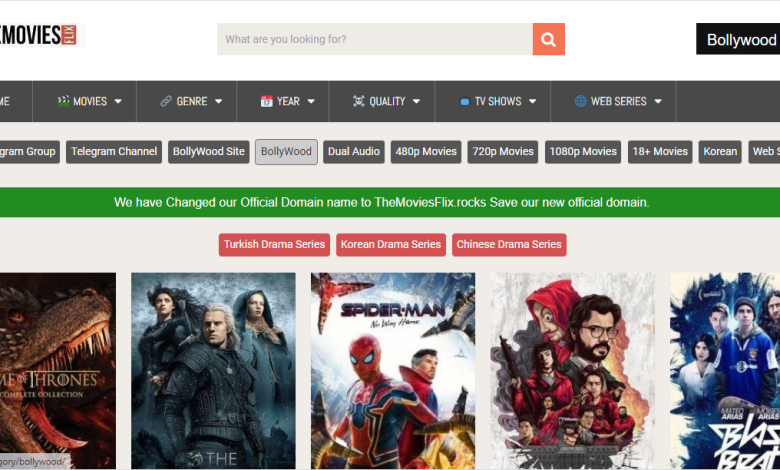This screenshot has height=470, width=780.
Task: Click the globe icon beside WEB SERIES
Action: pos(581,101)
